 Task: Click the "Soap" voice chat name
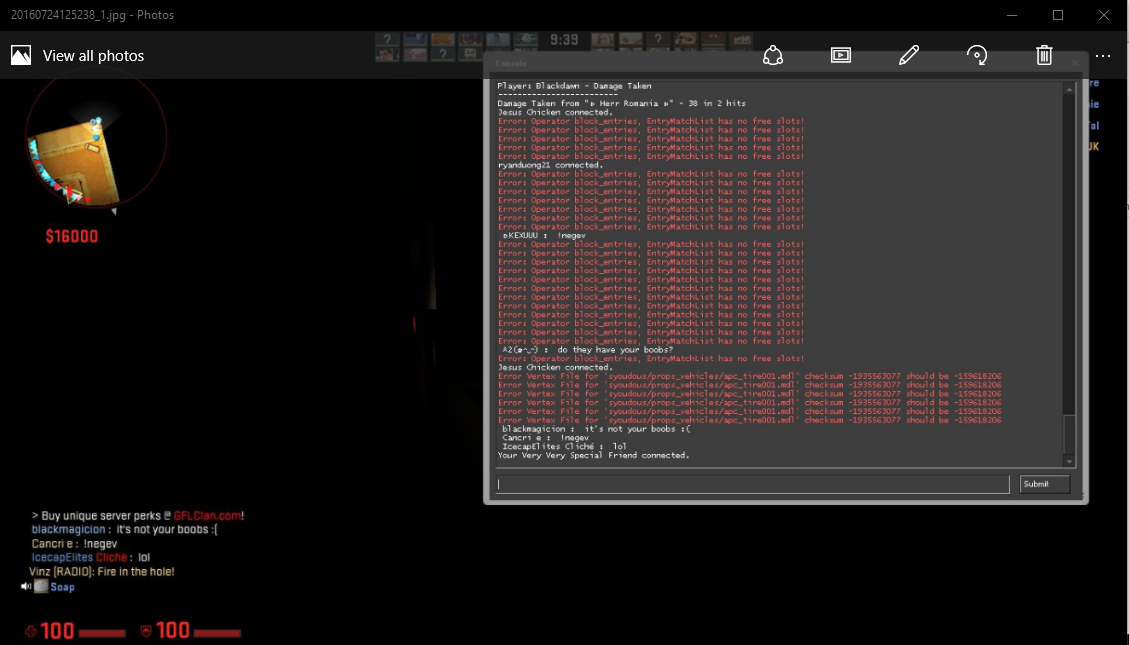tap(62, 587)
